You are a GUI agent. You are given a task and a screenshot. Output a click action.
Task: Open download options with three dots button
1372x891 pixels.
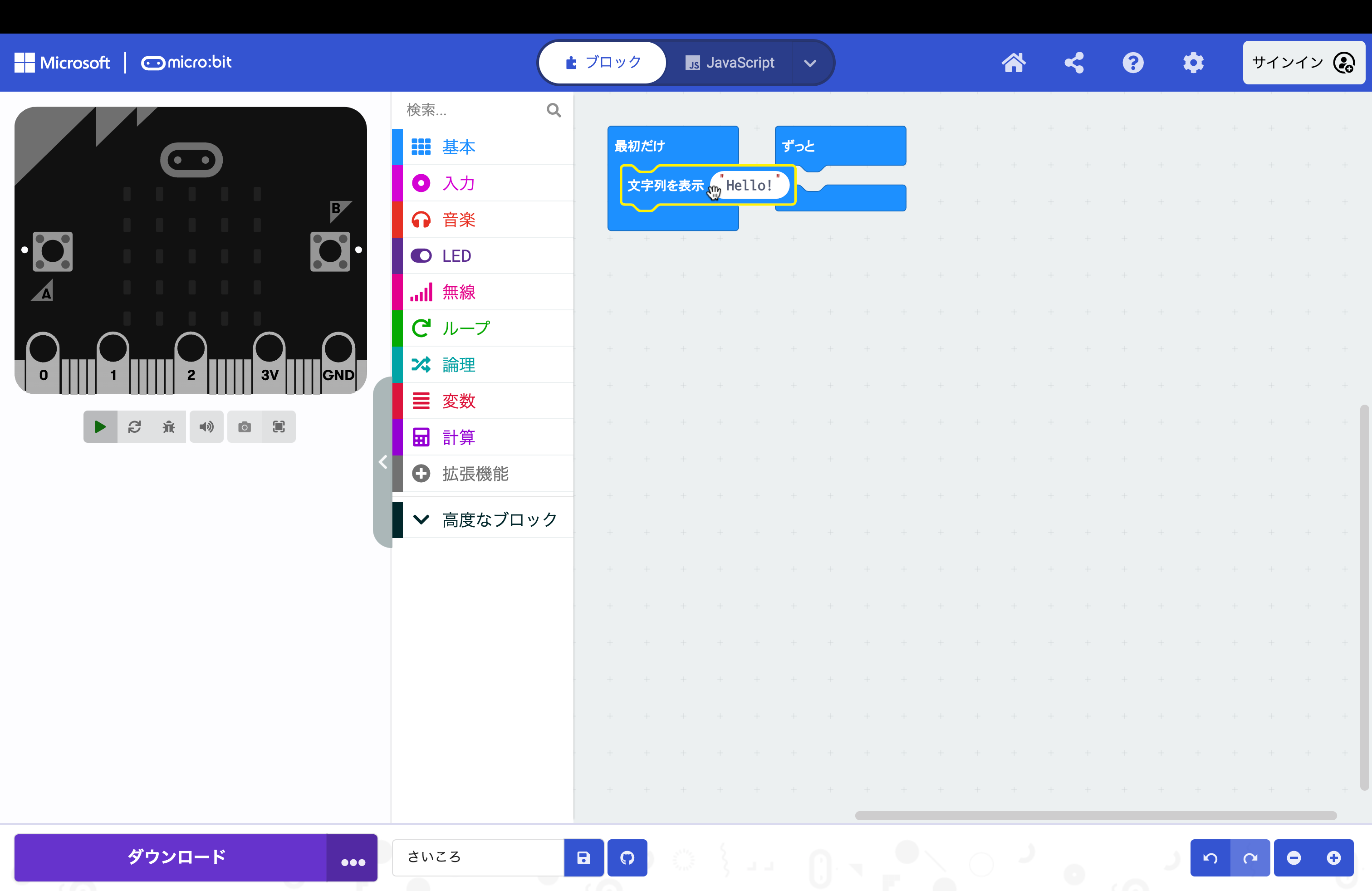(353, 857)
